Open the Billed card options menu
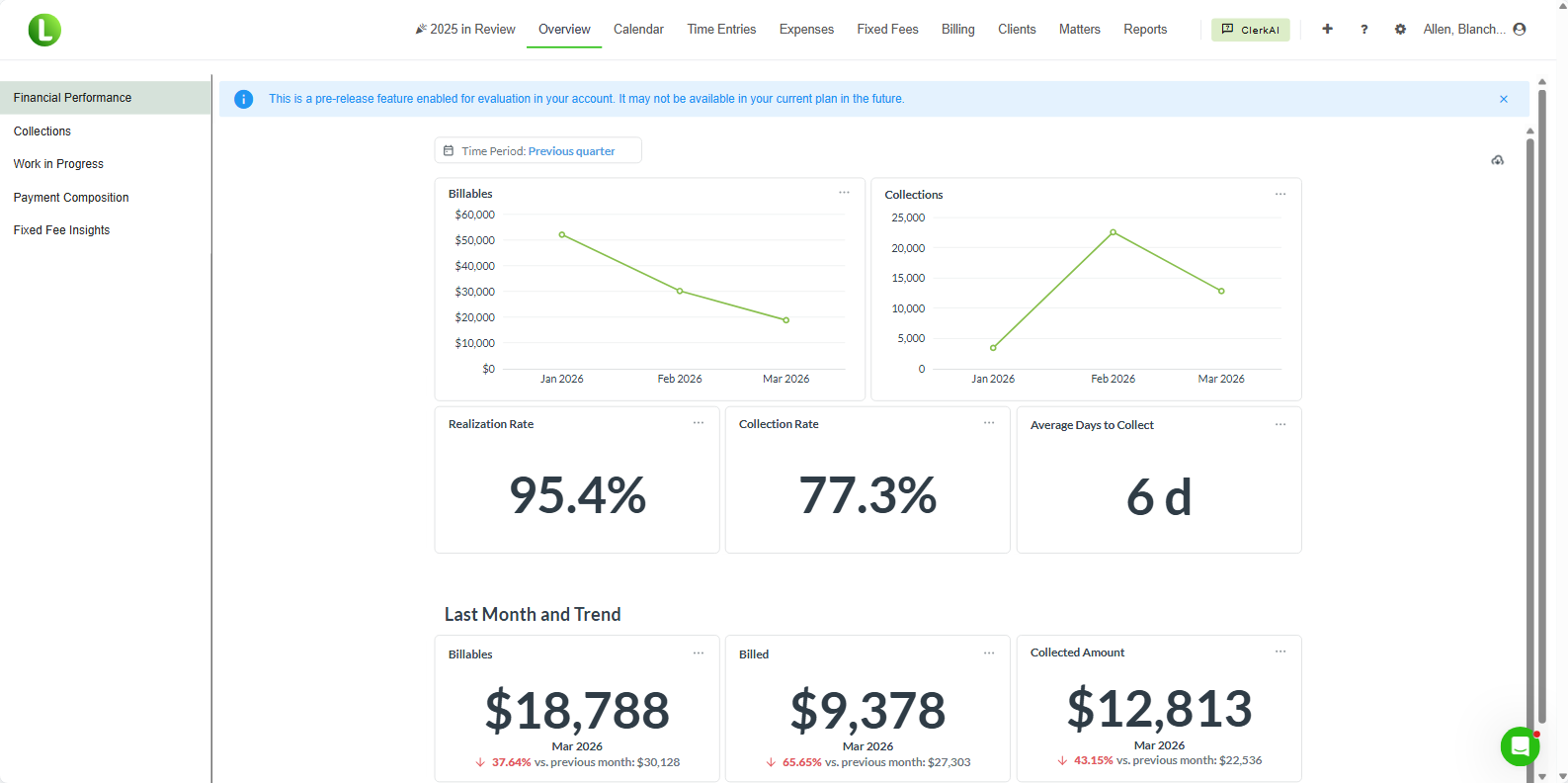This screenshot has height=783, width=1568. 989,653
